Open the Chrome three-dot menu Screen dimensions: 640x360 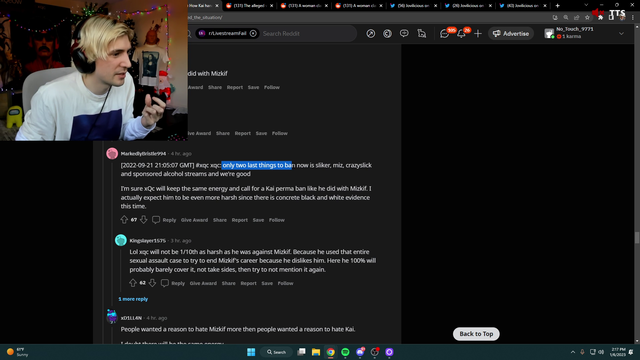[x=633, y=18]
